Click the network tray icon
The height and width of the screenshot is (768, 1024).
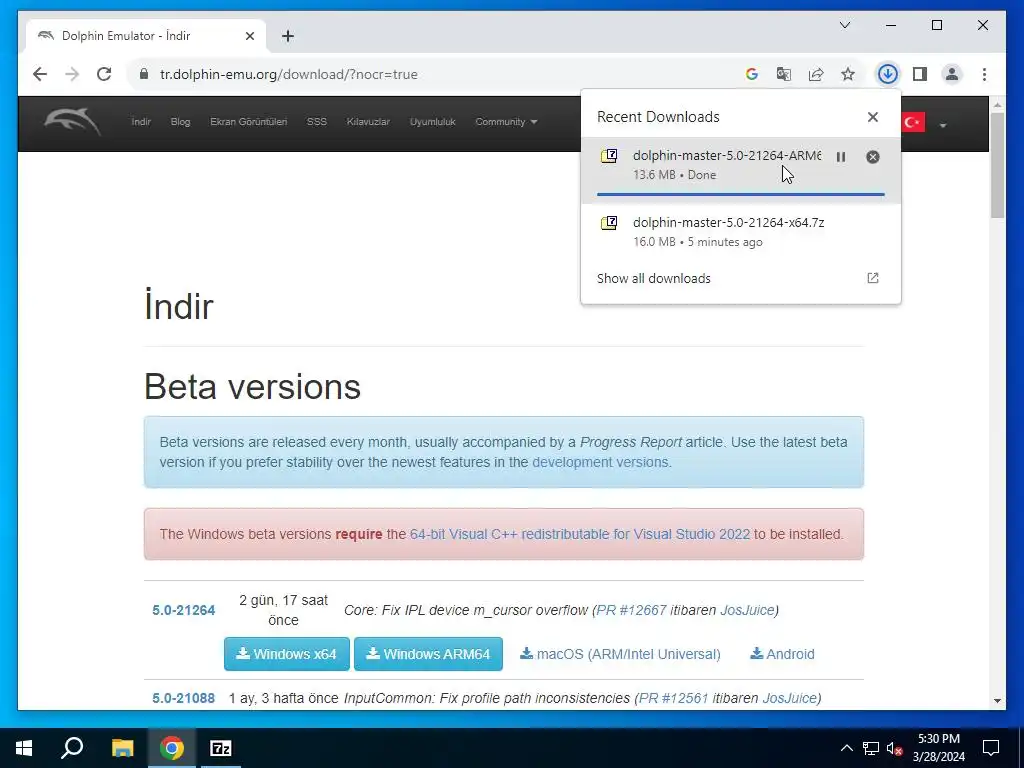871,748
